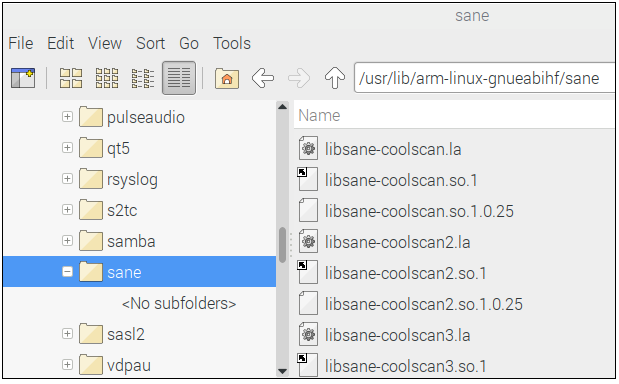Sort files by the Name column header

coord(454,115)
